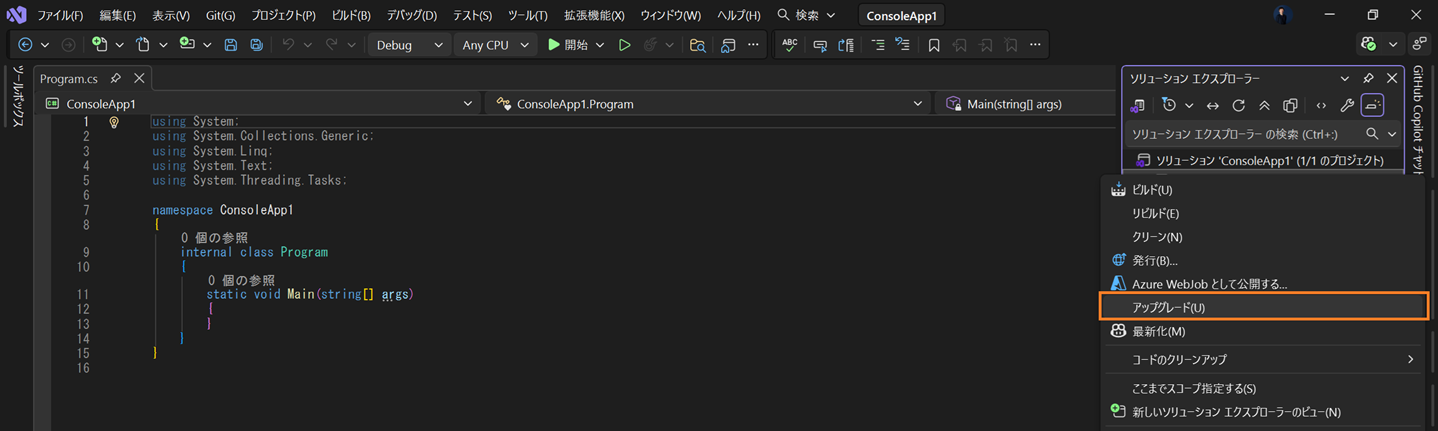The width and height of the screenshot is (1438, 431).
Task: Click the Undo arrow icon
Action: point(288,45)
